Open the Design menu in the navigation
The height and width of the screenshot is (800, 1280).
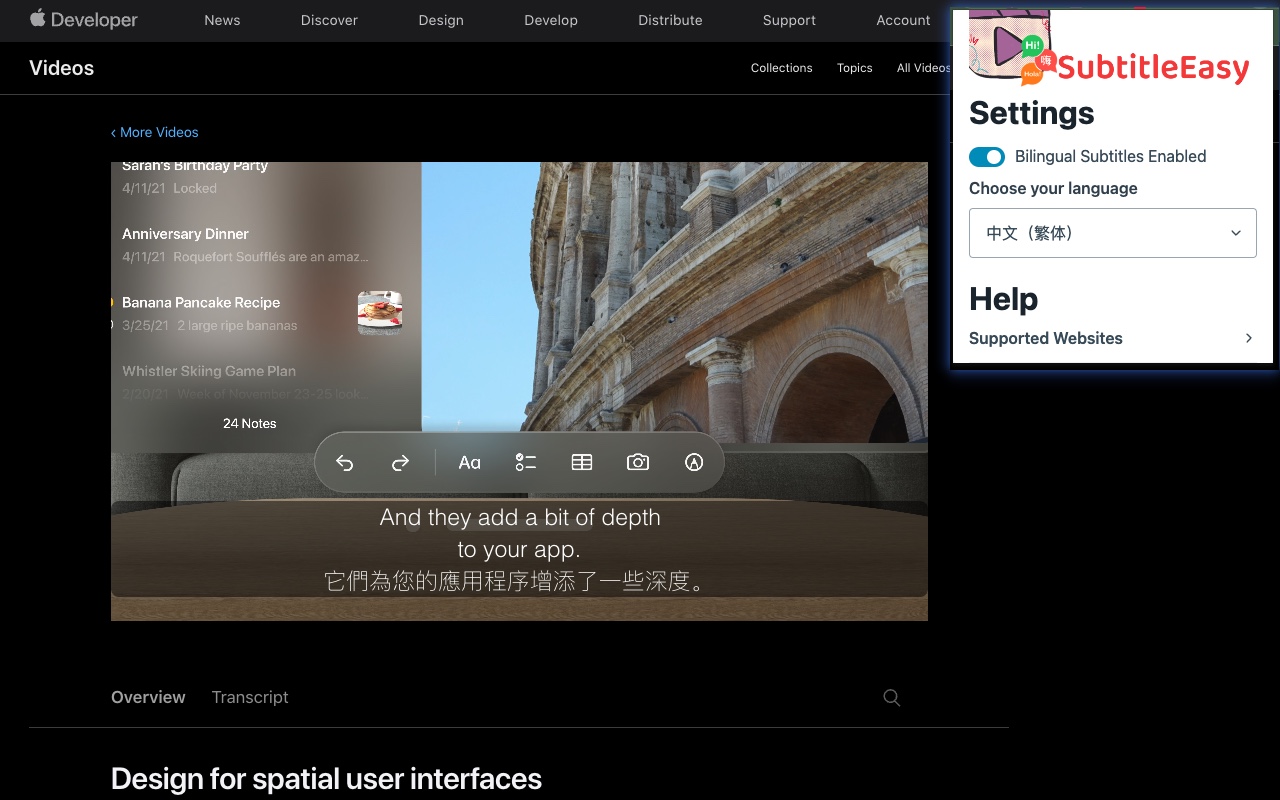point(440,20)
